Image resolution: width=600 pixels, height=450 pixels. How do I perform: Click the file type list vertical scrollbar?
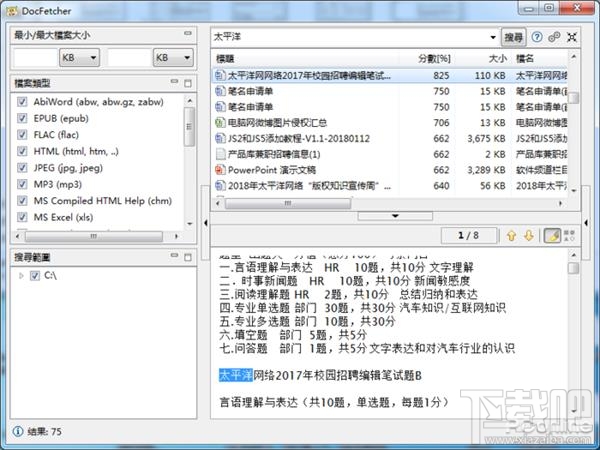[189, 127]
